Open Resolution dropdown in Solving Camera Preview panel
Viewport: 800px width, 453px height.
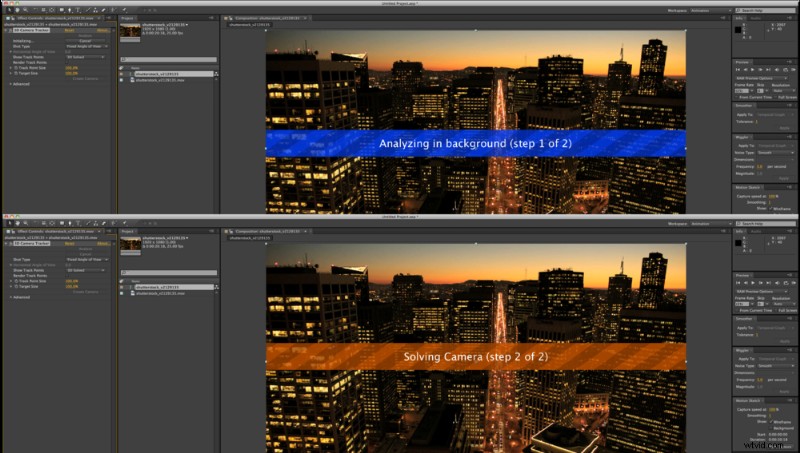(x=784, y=304)
